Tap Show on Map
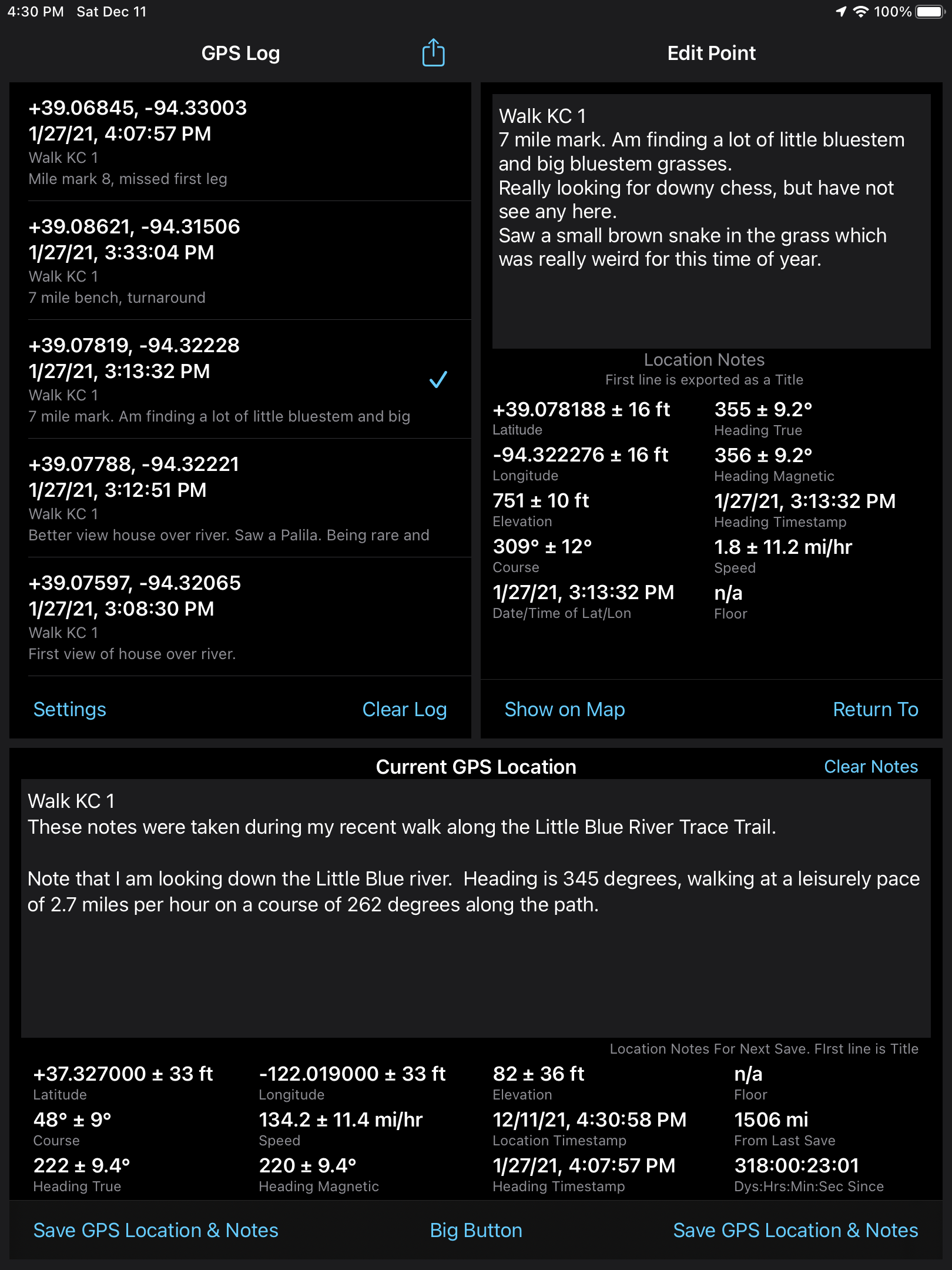The image size is (952, 1270). point(565,709)
